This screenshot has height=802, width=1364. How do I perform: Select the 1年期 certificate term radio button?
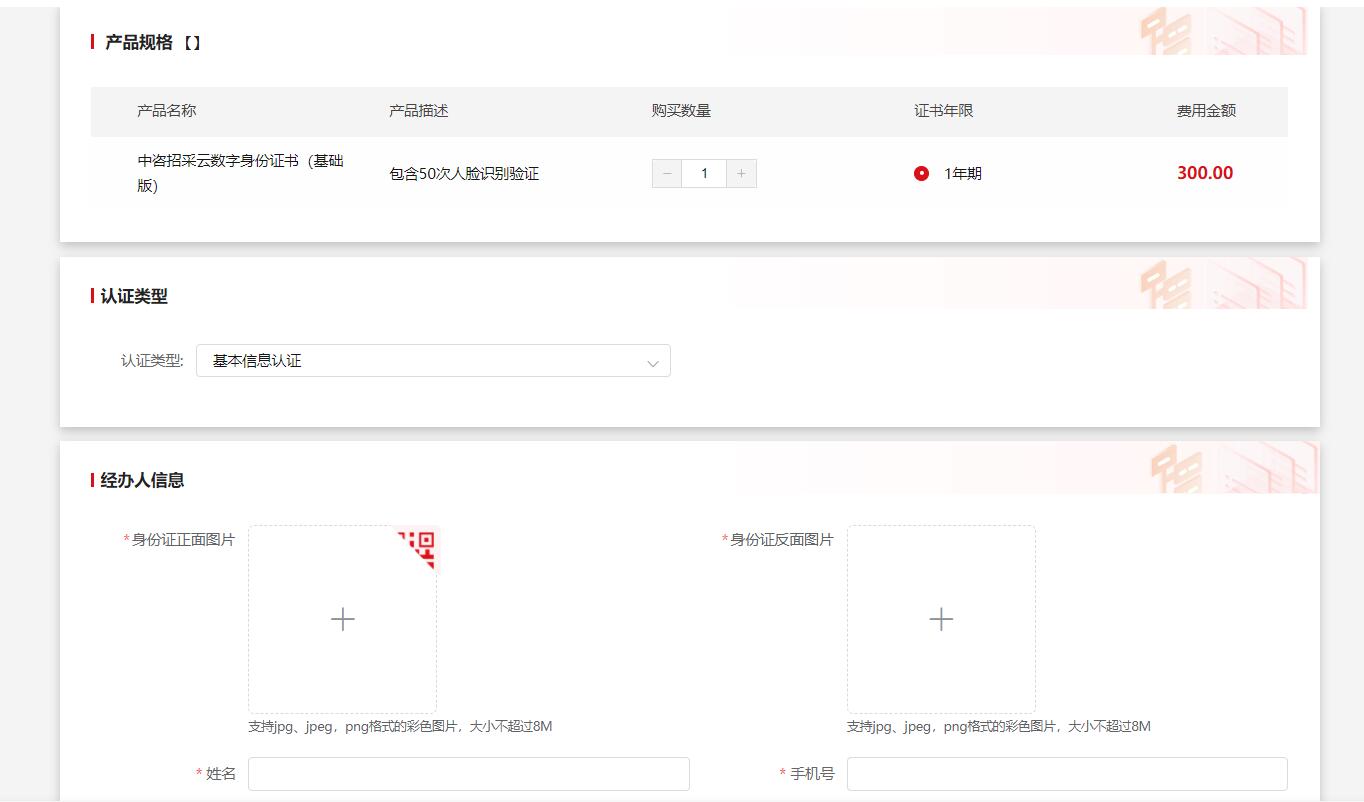[x=921, y=174]
